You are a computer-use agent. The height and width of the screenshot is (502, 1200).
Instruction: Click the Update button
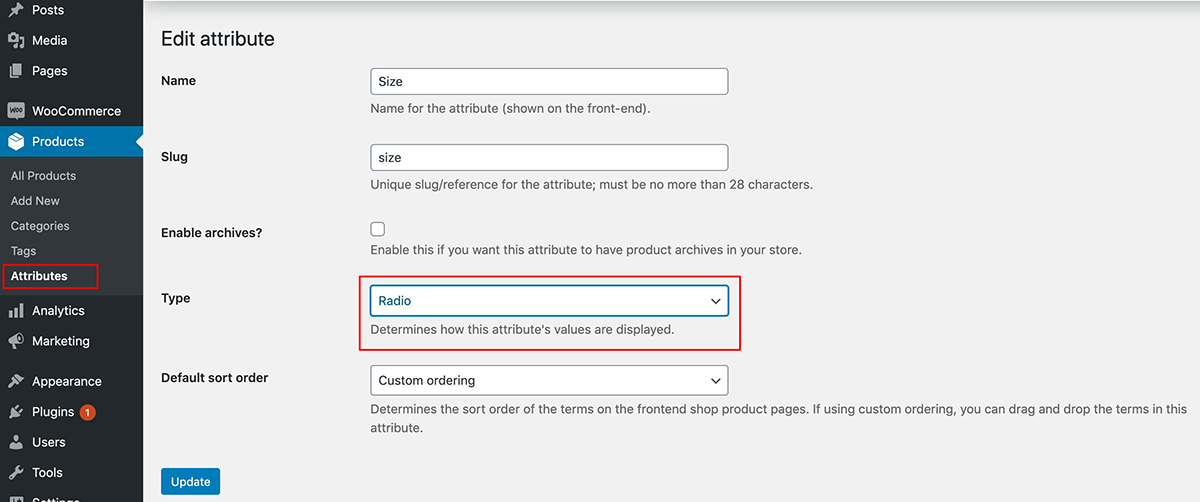point(190,482)
